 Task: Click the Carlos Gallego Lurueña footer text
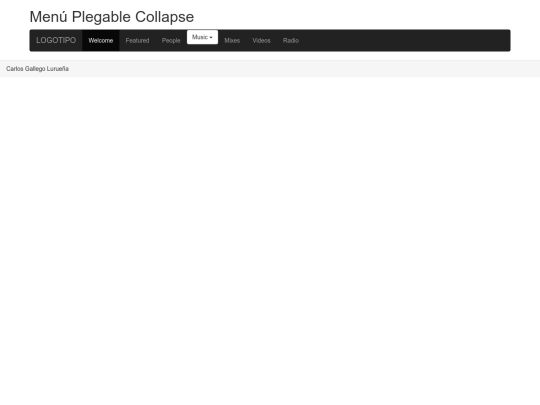pos(37,69)
